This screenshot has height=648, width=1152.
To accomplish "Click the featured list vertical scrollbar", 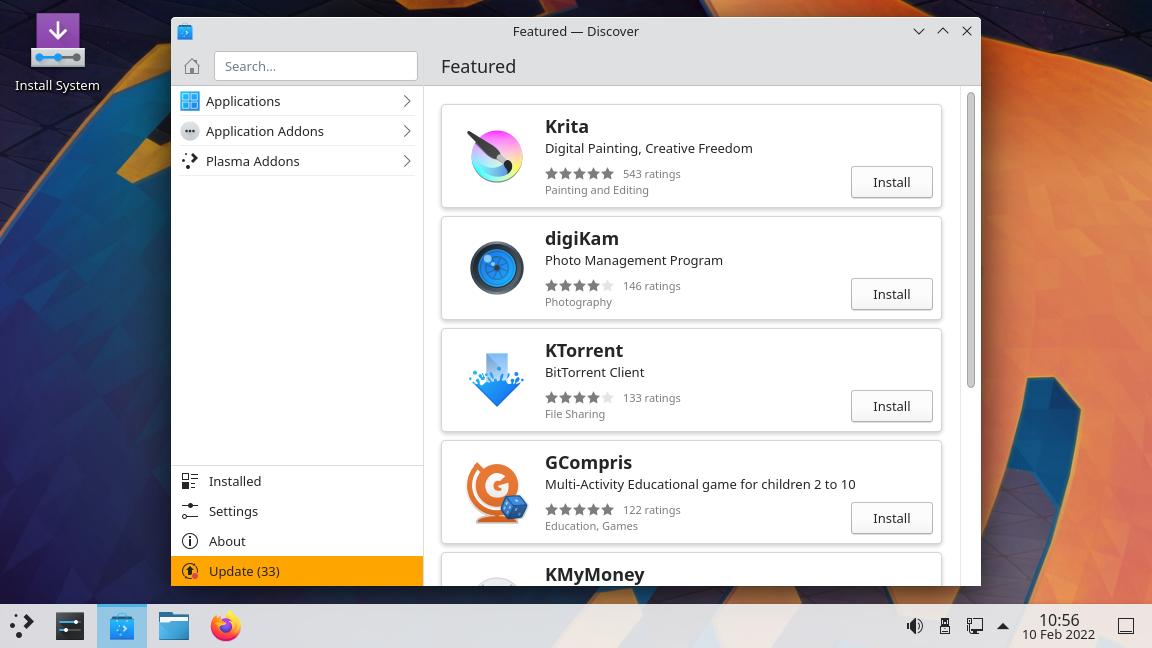I will click(971, 240).
